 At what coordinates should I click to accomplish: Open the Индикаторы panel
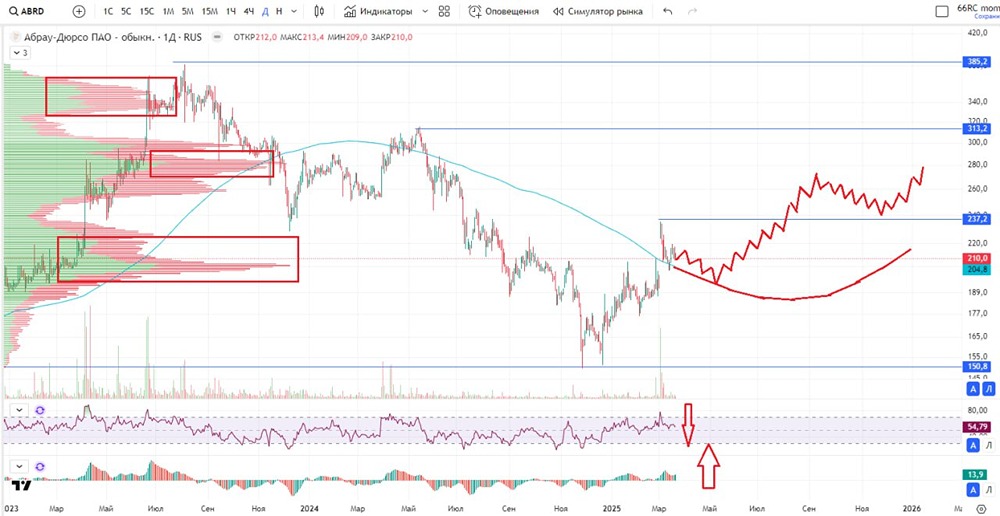point(378,11)
